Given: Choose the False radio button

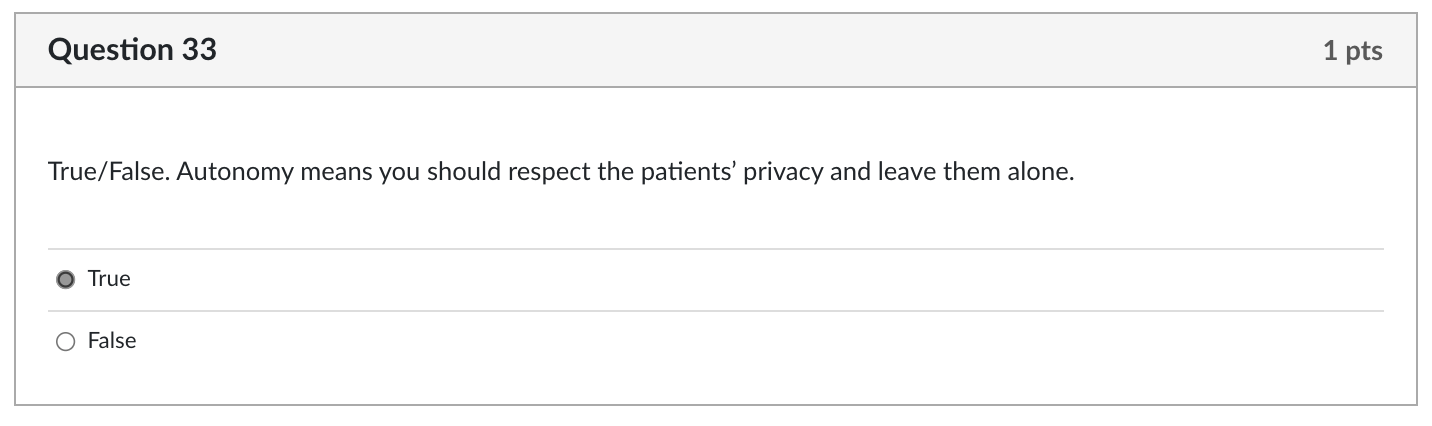Looking at the screenshot, I should [66, 342].
